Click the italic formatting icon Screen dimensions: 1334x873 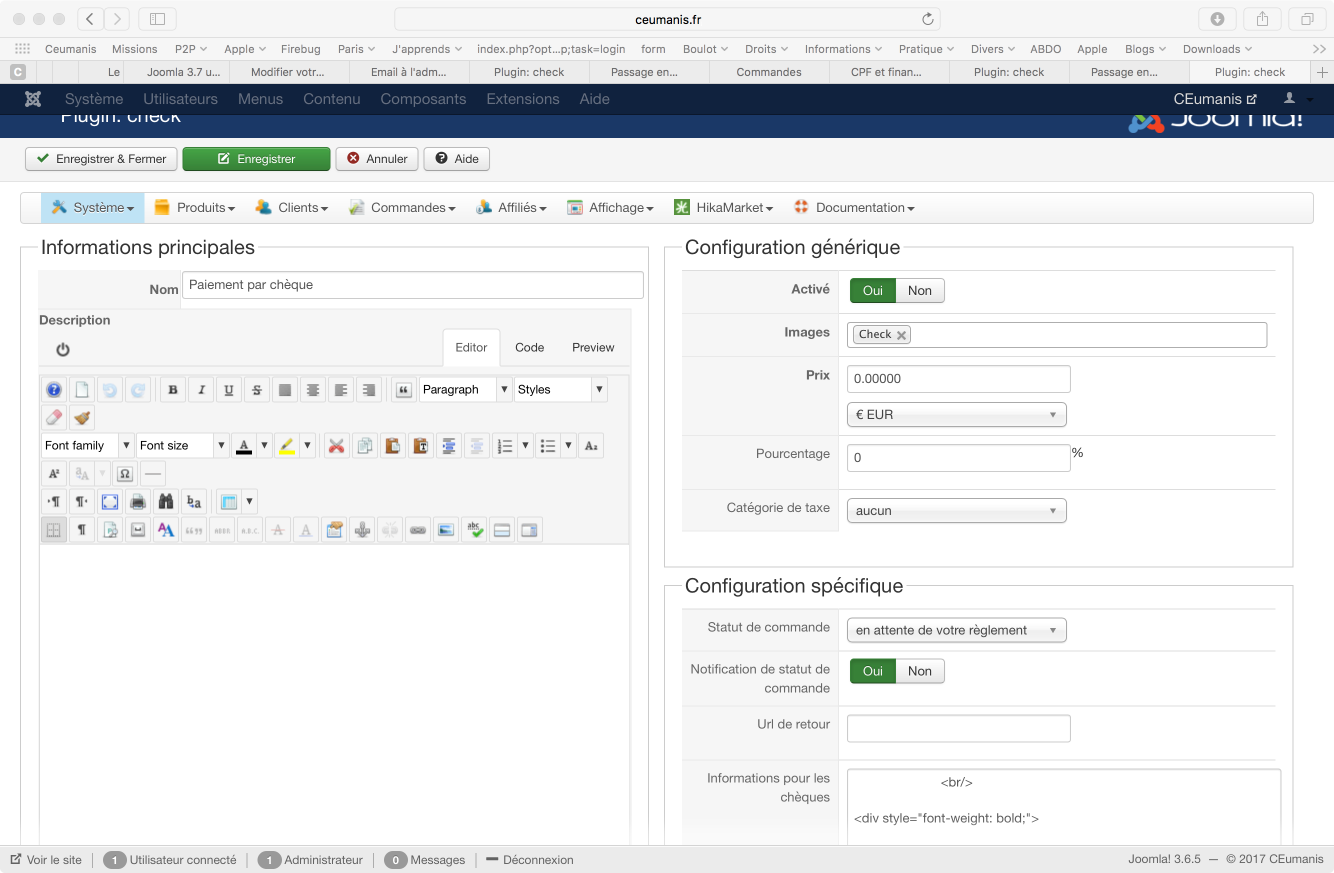pyautogui.click(x=201, y=390)
